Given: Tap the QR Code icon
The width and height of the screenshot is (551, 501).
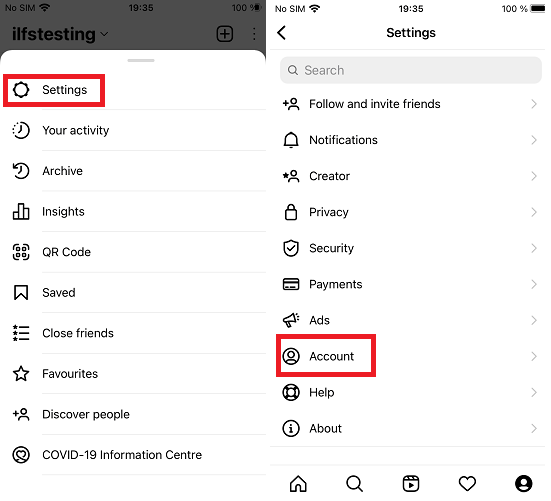Looking at the screenshot, I should pos(21,252).
